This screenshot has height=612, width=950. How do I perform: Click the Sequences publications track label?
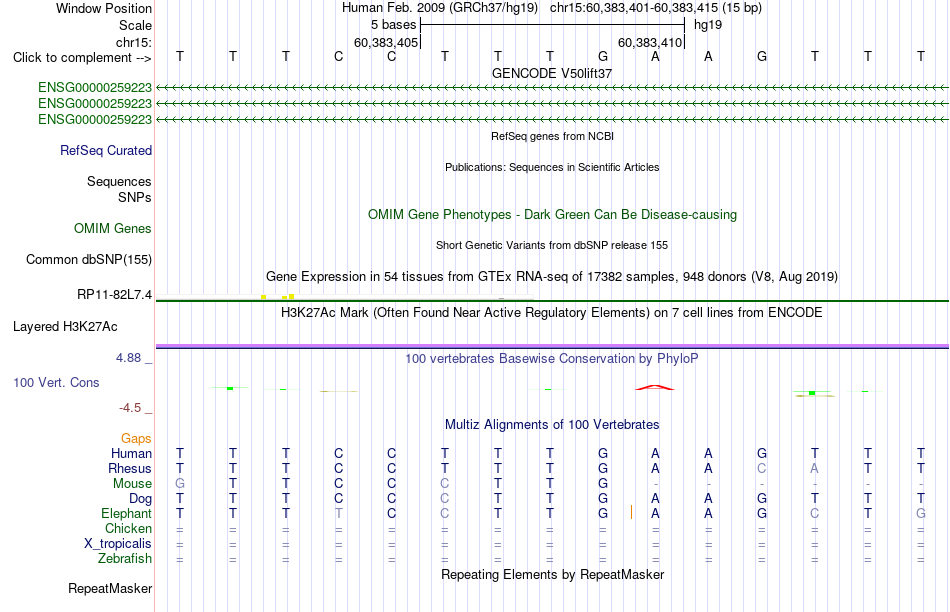[x=119, y=181]
